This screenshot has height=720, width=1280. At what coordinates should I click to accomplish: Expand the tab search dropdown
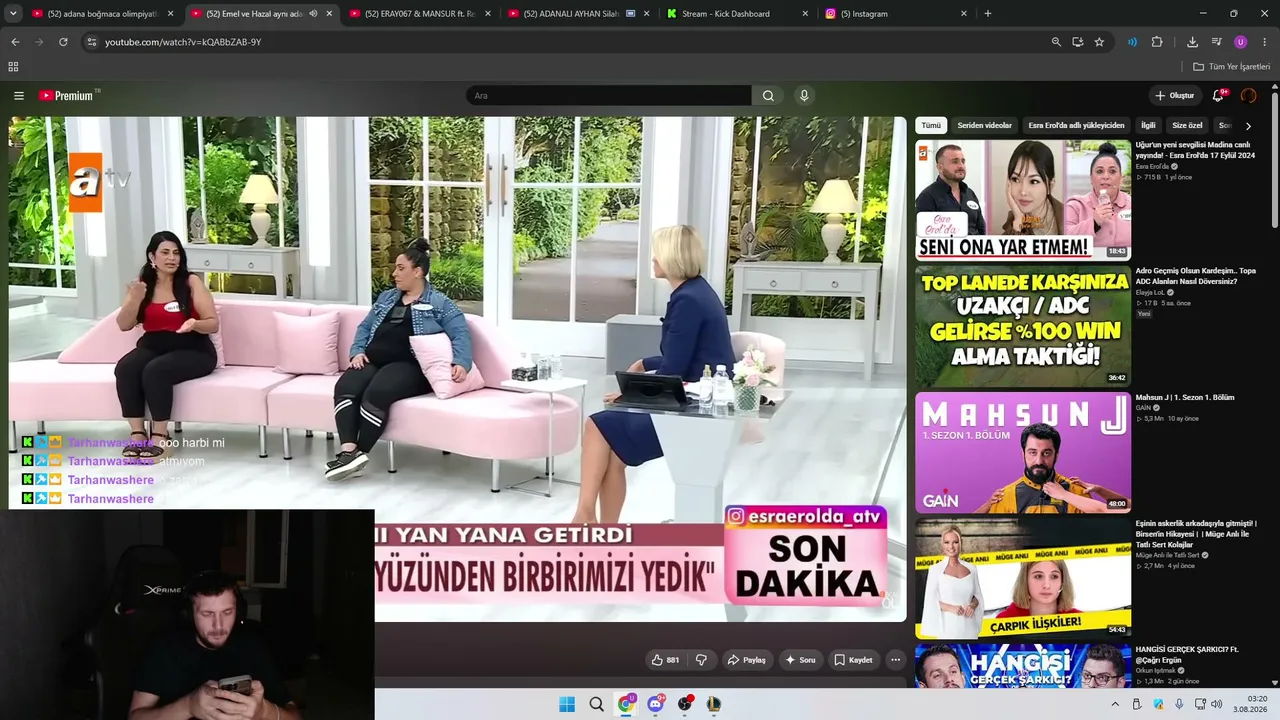pos(13,14)
